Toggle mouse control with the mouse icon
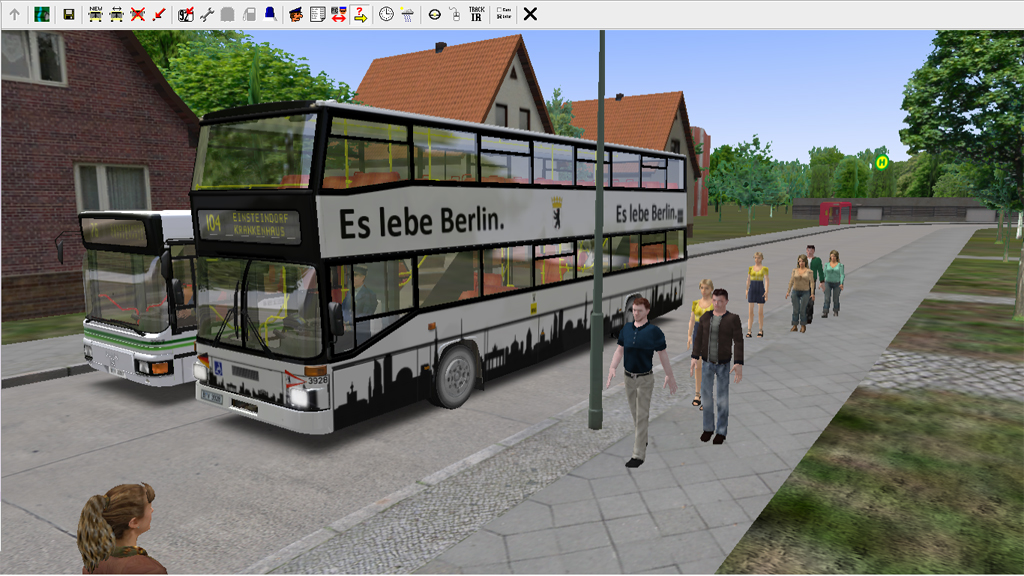Screen dimensions: 1024x576 click(x=455, y=14)
